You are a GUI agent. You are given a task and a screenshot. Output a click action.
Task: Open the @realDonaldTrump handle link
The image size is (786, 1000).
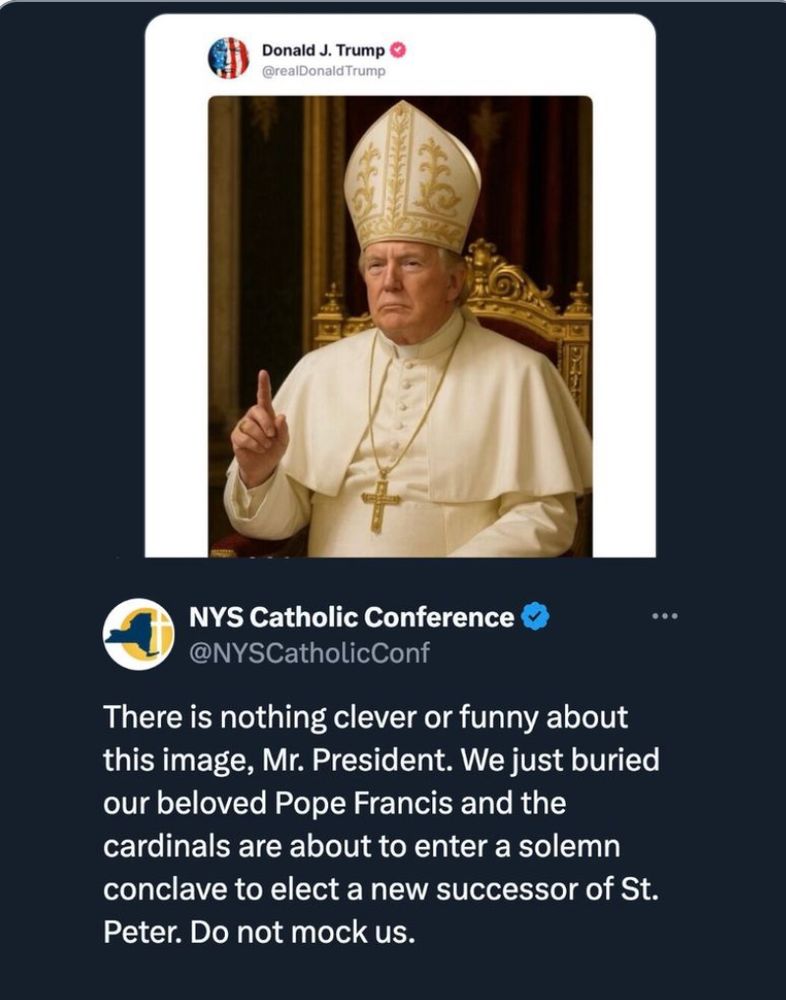pos(323,70)
